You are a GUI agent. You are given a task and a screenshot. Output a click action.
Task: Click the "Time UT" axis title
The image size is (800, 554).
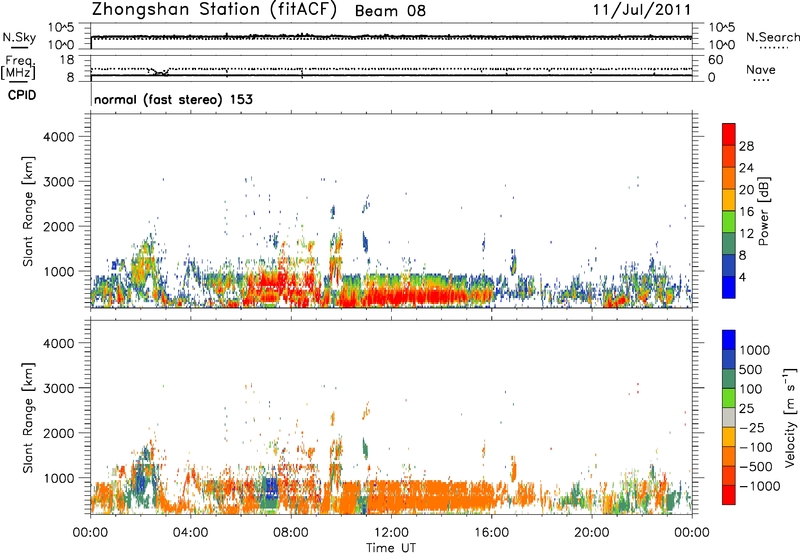[x=391, y=548]
